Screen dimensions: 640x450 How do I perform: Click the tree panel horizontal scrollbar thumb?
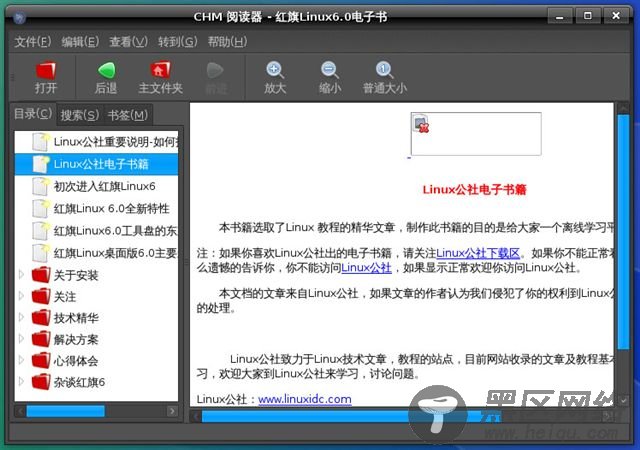coord(65,411)
